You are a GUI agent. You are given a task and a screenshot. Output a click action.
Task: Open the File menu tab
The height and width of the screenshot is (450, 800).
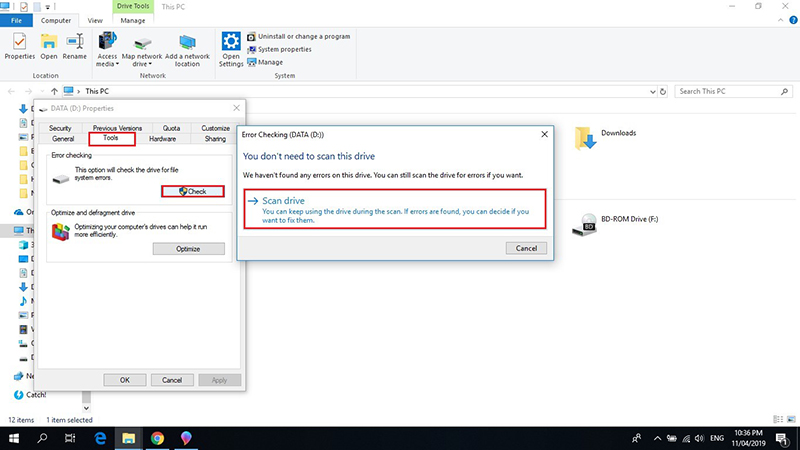pos(16,20)
